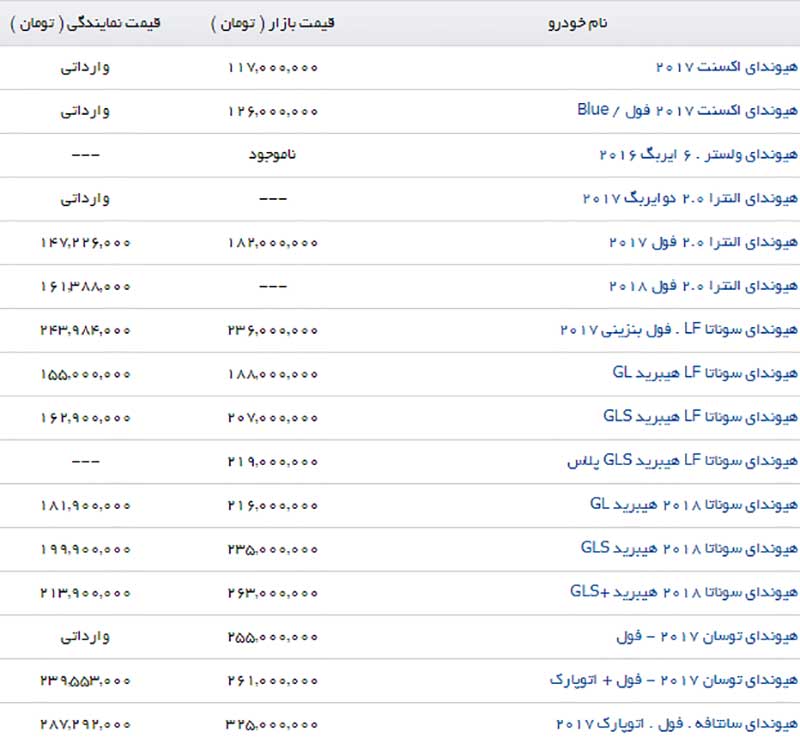This screenshot has height=738, width=800.
Task: Select the Sonata LF Hybrid GLS Plus link
Action: pyautogui.click(x=691, y=461)
